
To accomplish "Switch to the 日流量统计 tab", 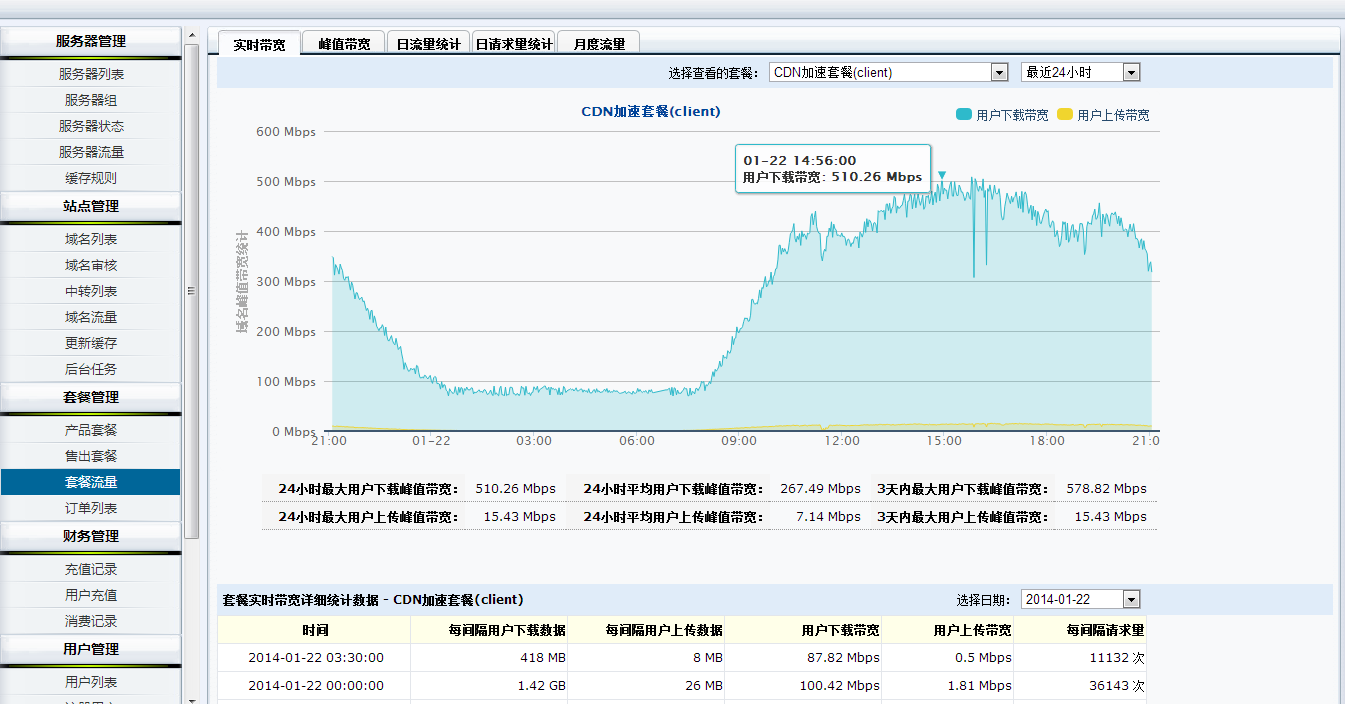I will [x=428, y=44].
